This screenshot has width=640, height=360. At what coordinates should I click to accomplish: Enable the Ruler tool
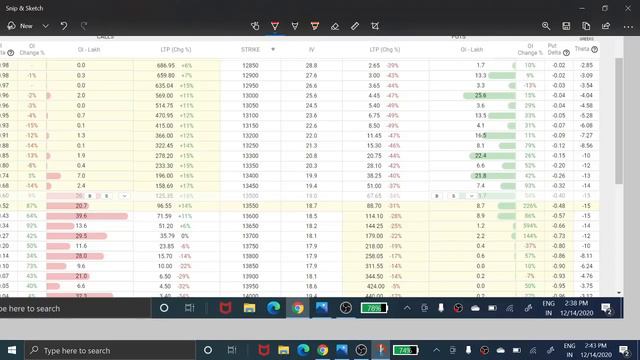pos(355,26)
